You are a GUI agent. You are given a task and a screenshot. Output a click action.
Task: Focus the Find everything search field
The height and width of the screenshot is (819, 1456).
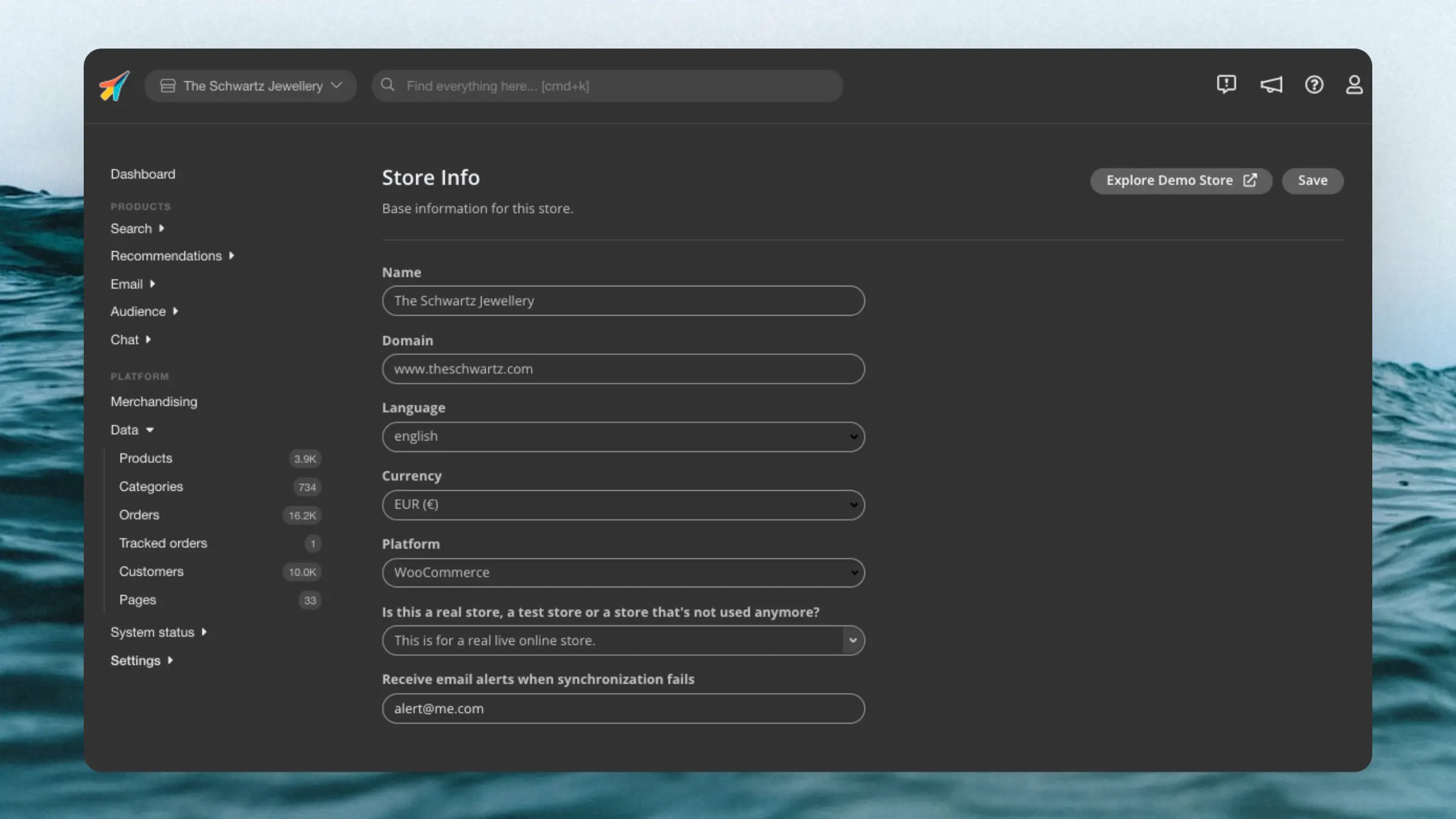coord(607,86)
